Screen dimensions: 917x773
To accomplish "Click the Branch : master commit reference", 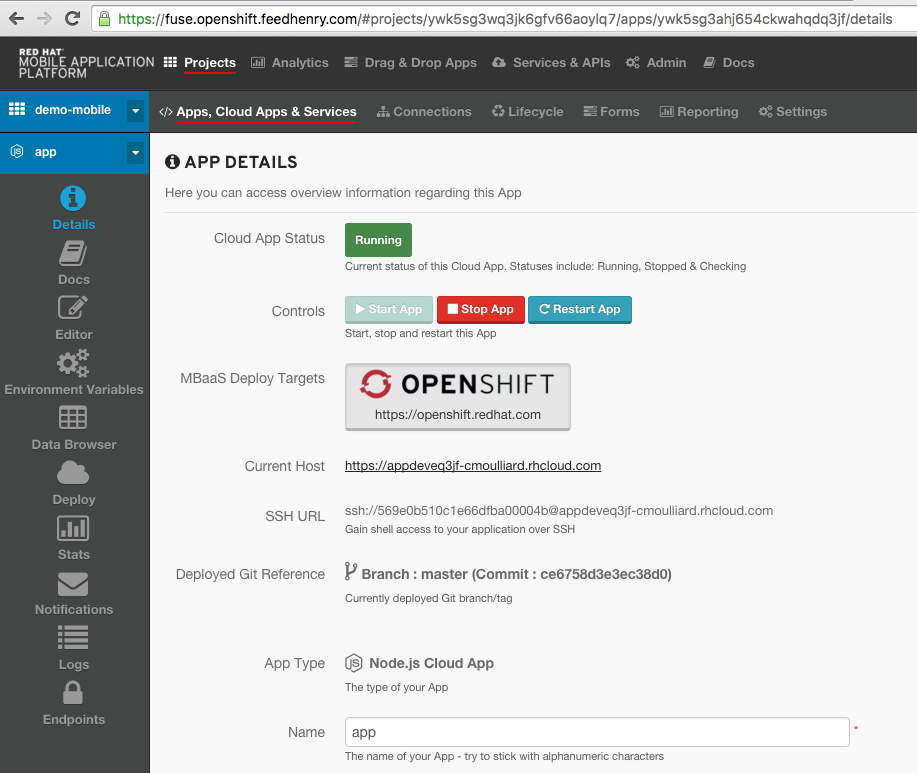I will click(x=516, y=574).
